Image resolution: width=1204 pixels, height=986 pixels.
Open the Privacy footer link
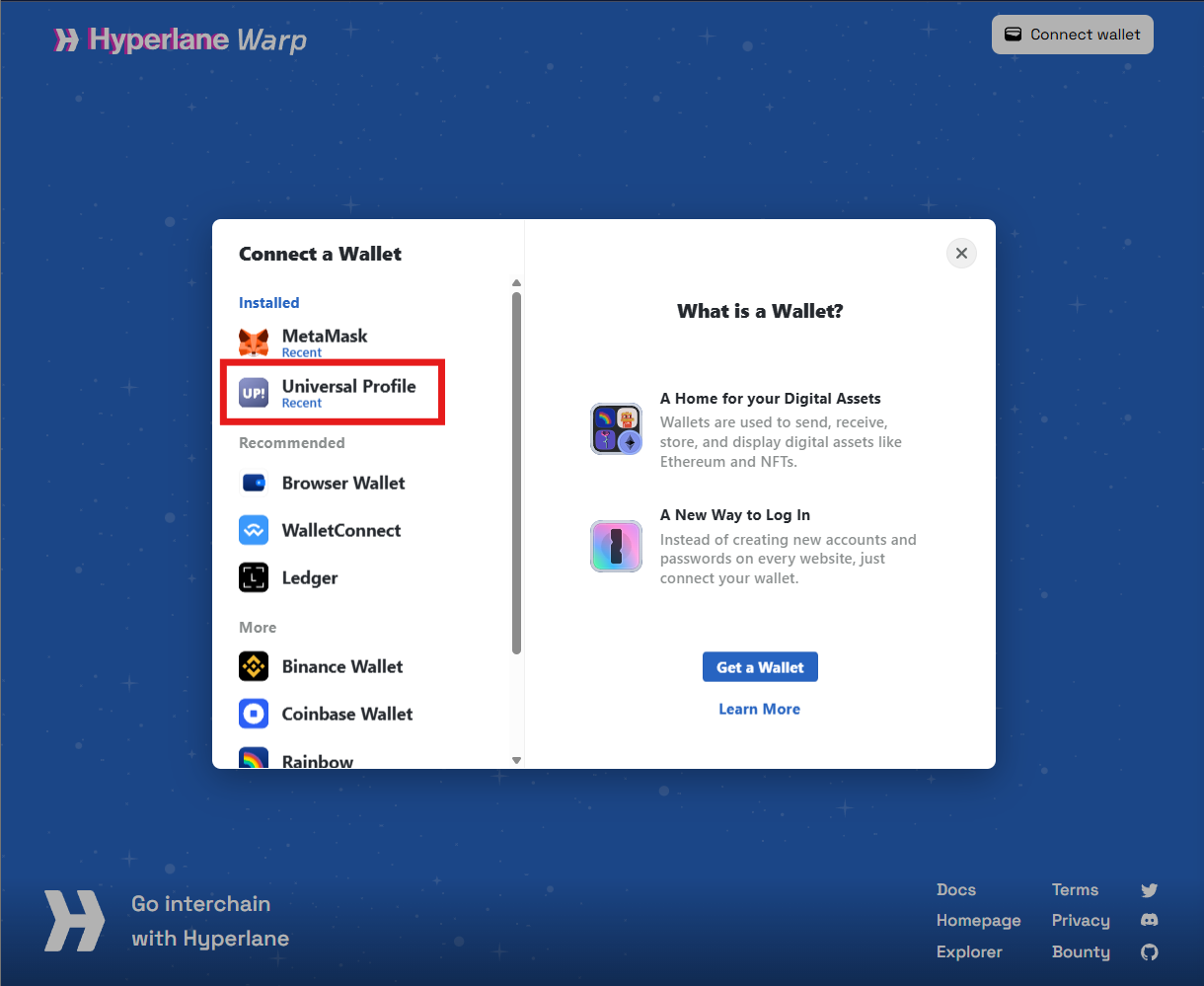1081,921
